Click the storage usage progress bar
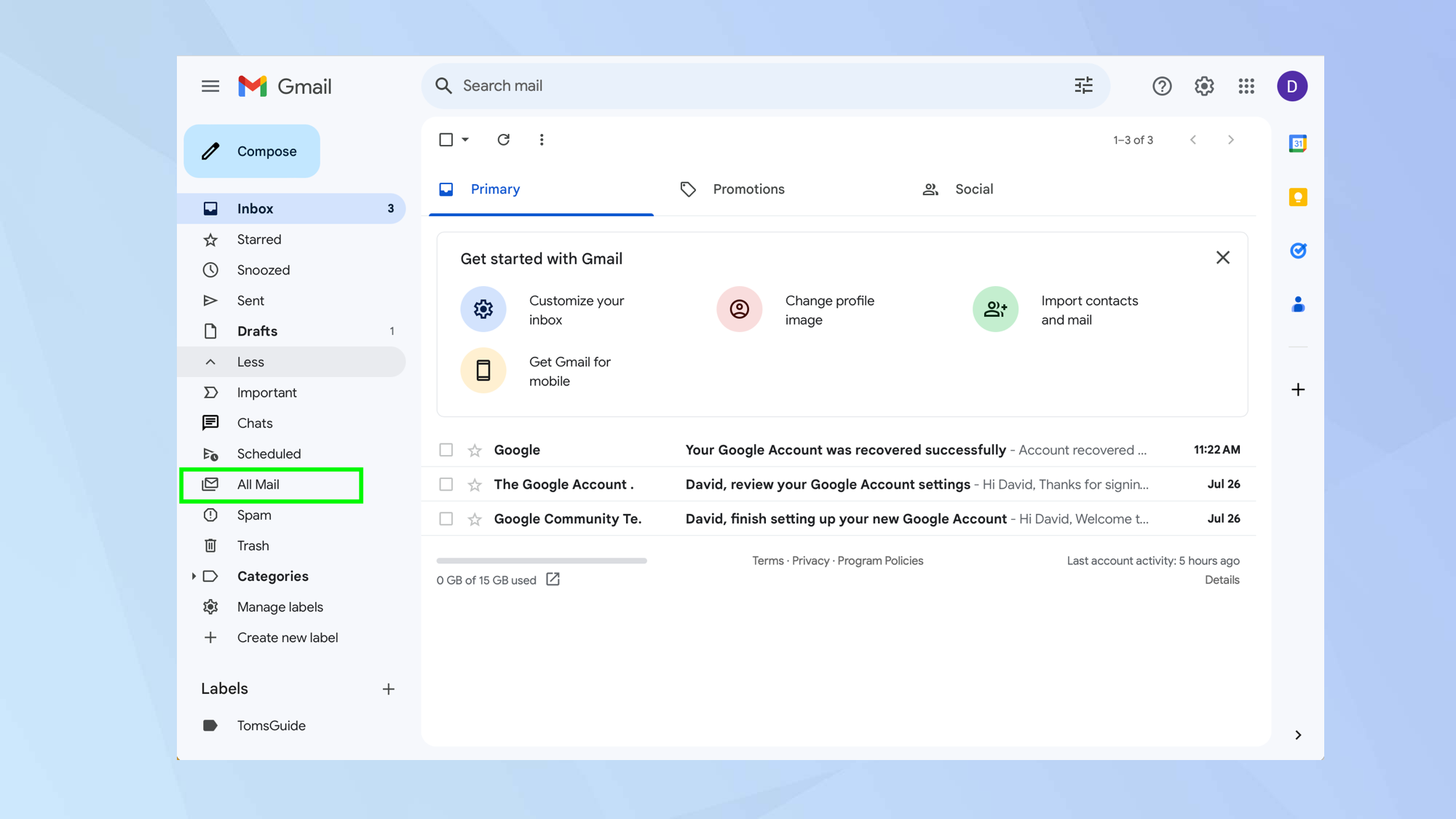Viewport: 1456px width, 819px height. click(542, 561)
